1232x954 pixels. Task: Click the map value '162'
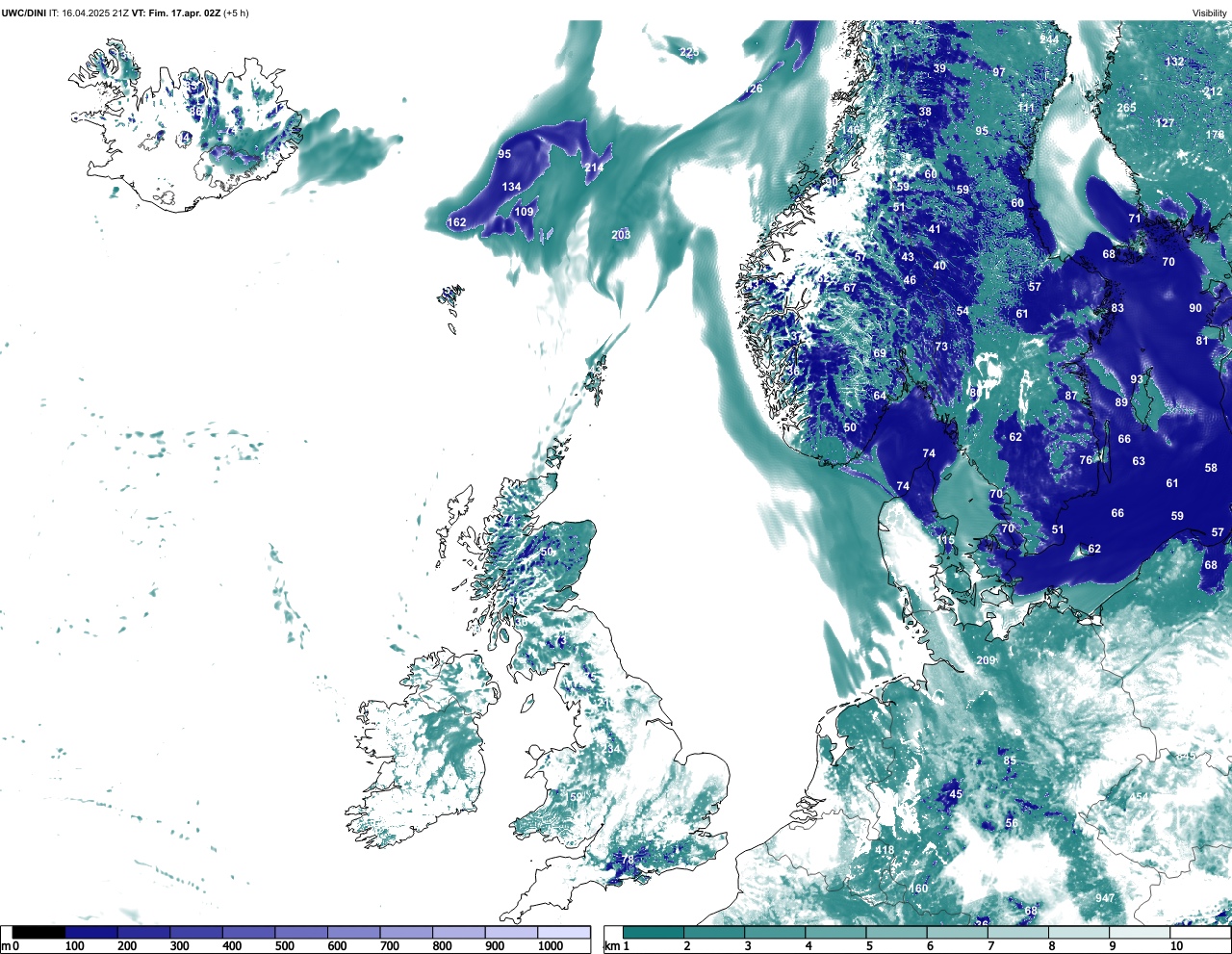[456, 222]
